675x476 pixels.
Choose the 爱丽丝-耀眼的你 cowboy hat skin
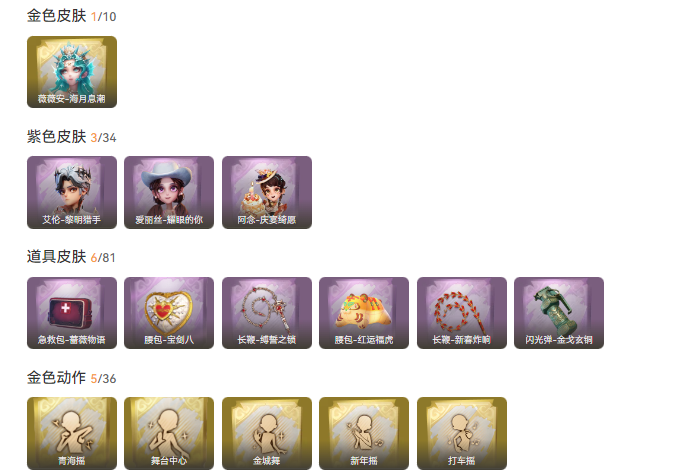point(169,192)
